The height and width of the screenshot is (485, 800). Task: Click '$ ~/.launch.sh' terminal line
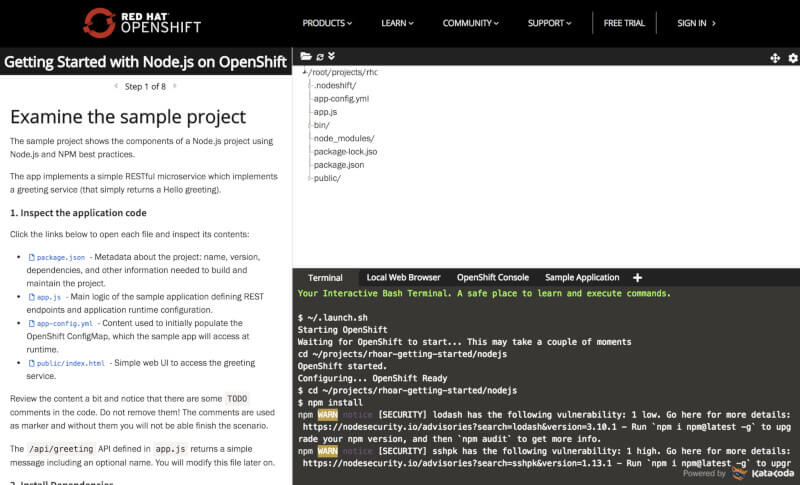pos(333,317)
